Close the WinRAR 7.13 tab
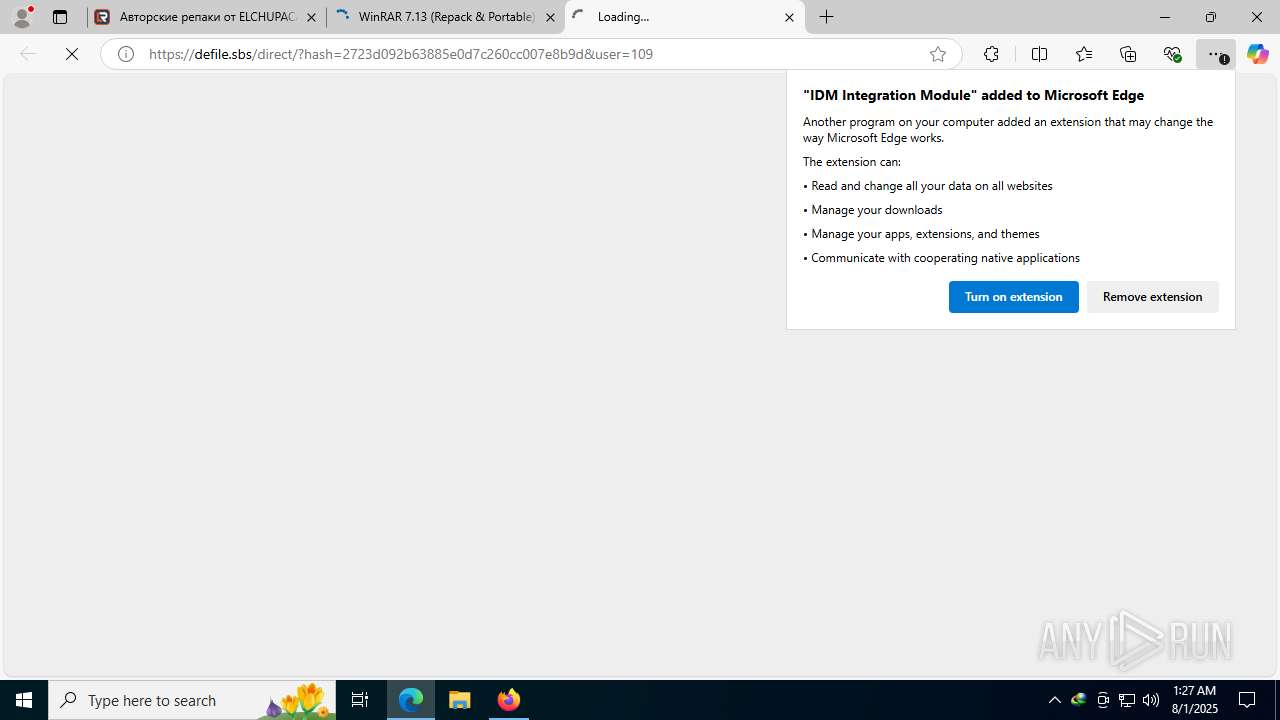Image resolution: width=1280 pixels, height=720 pixels. pos(550,17)
